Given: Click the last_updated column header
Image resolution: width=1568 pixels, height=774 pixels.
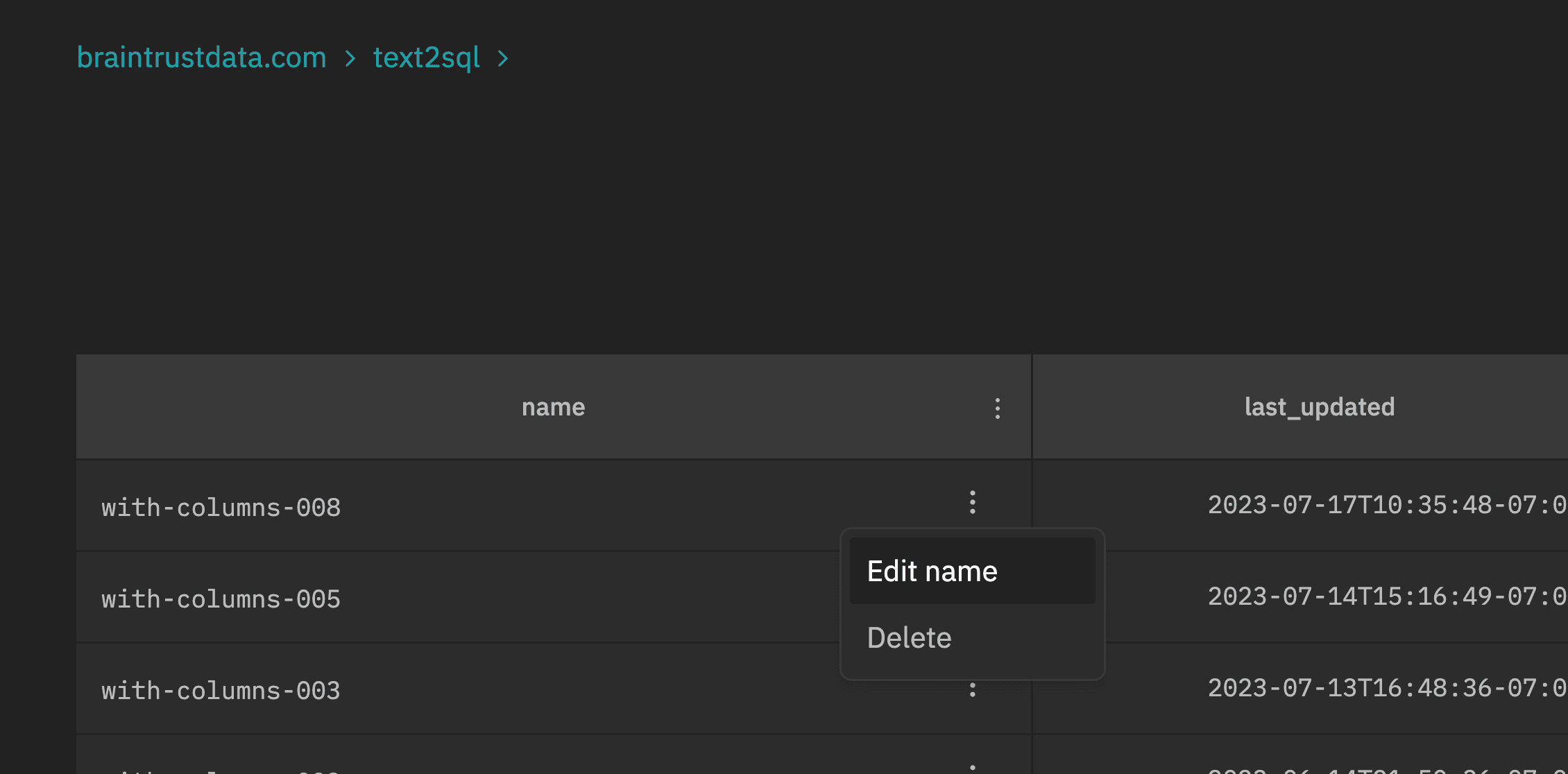Looking at the screenshot, I should [1318, 407].
